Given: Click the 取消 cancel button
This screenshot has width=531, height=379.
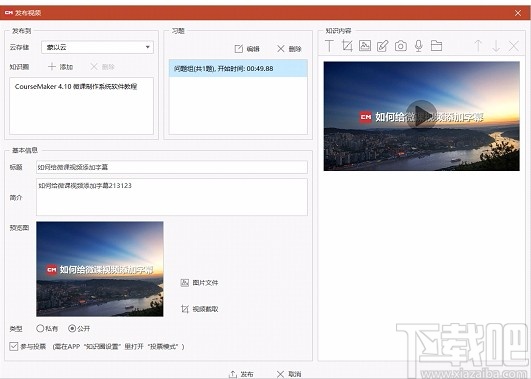Looking at the screenshot, I should 289,374.
